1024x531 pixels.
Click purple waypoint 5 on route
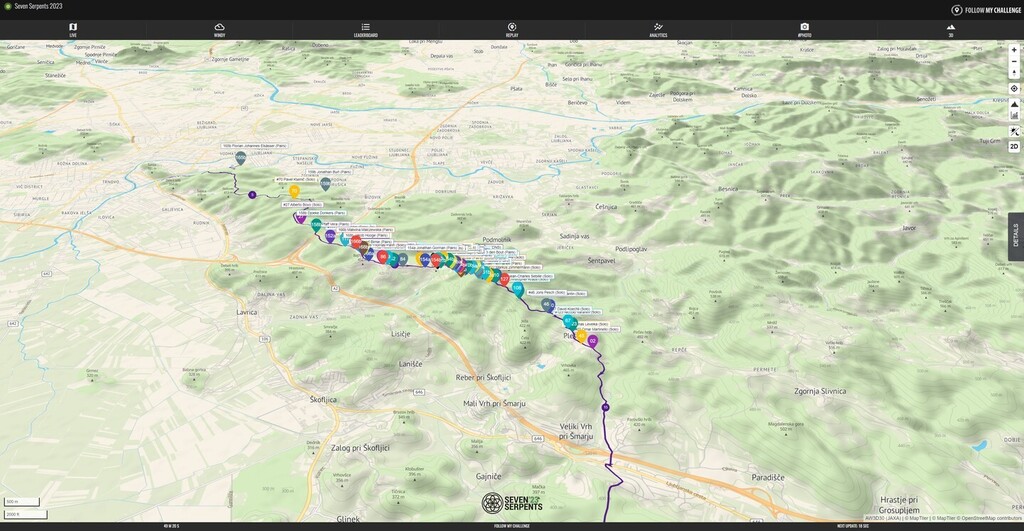tap(252, 195)
